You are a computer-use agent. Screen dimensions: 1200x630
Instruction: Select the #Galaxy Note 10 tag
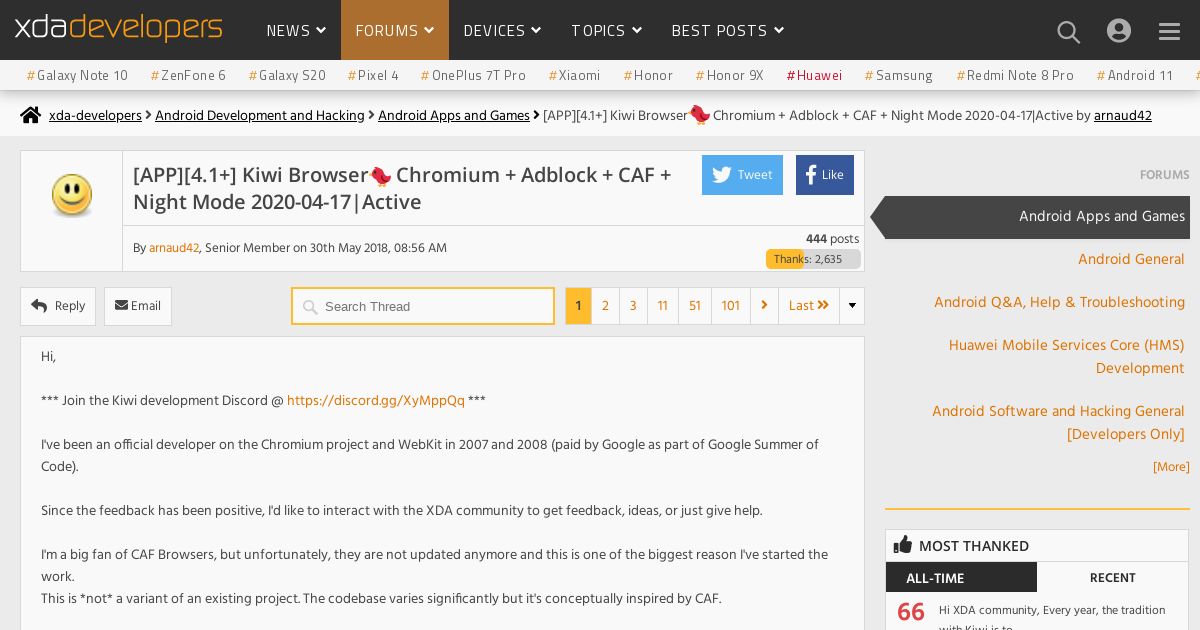point(77,75)
